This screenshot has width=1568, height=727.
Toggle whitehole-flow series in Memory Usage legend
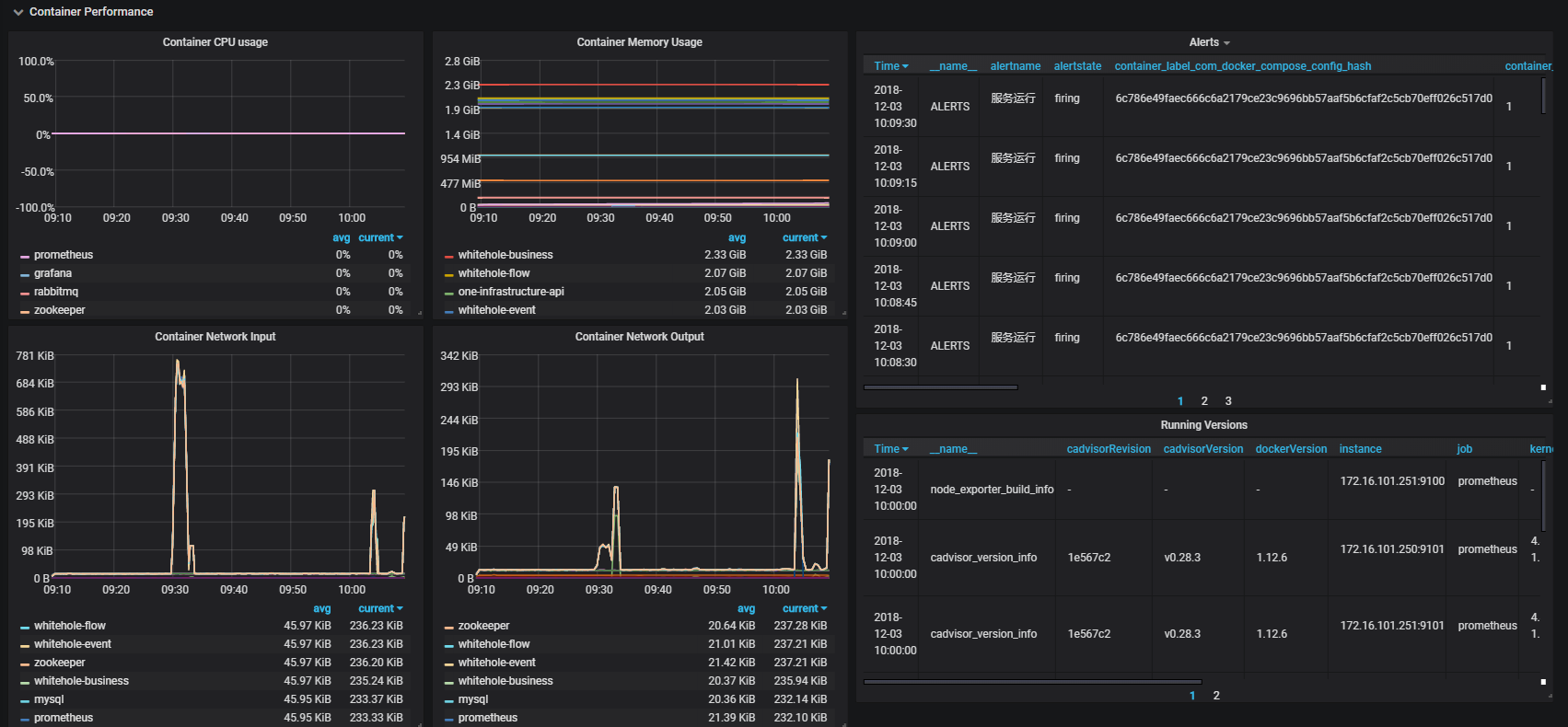(494, 273)
